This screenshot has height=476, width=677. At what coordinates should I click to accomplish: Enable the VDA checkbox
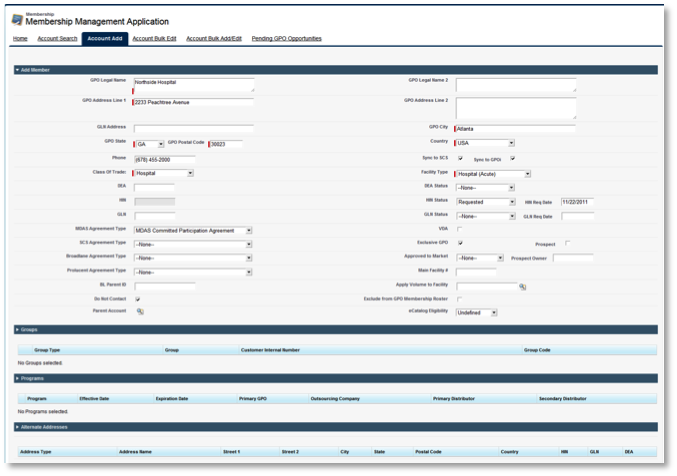pyautogui.click(x=459, y=229)
